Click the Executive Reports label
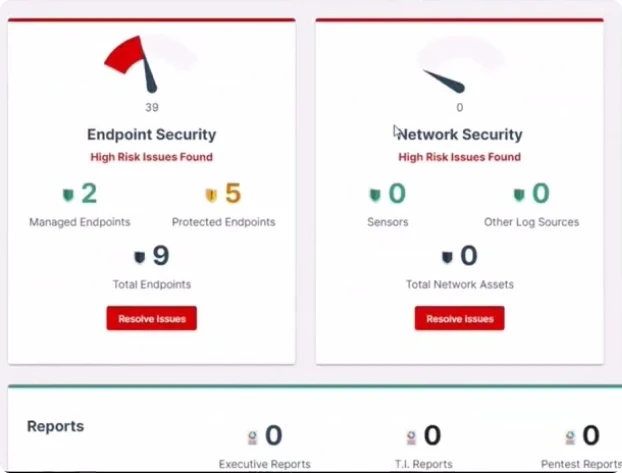 pos(265,464)
